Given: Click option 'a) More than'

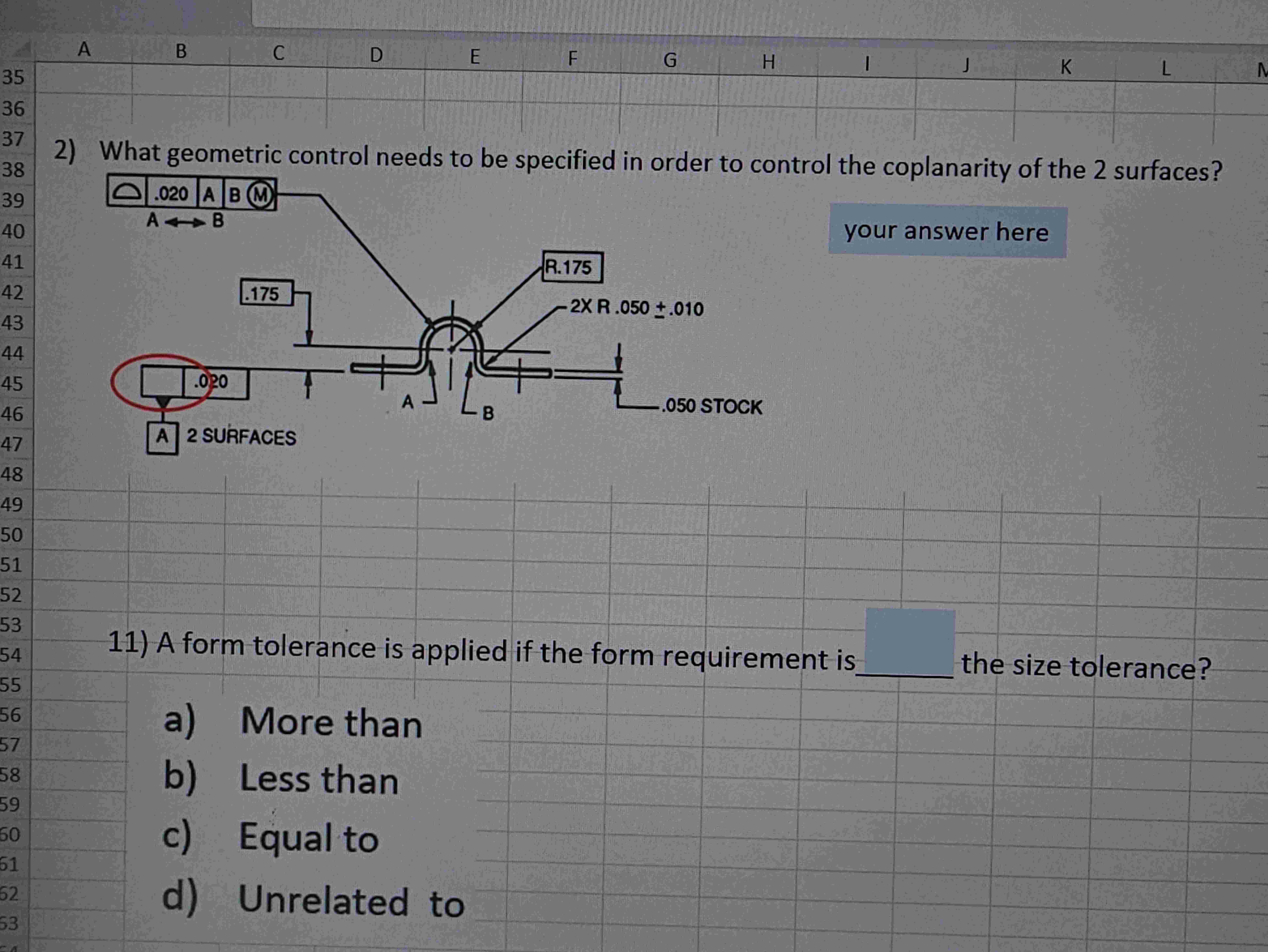Looking at the screenshot, I should (x=293, y=722).
